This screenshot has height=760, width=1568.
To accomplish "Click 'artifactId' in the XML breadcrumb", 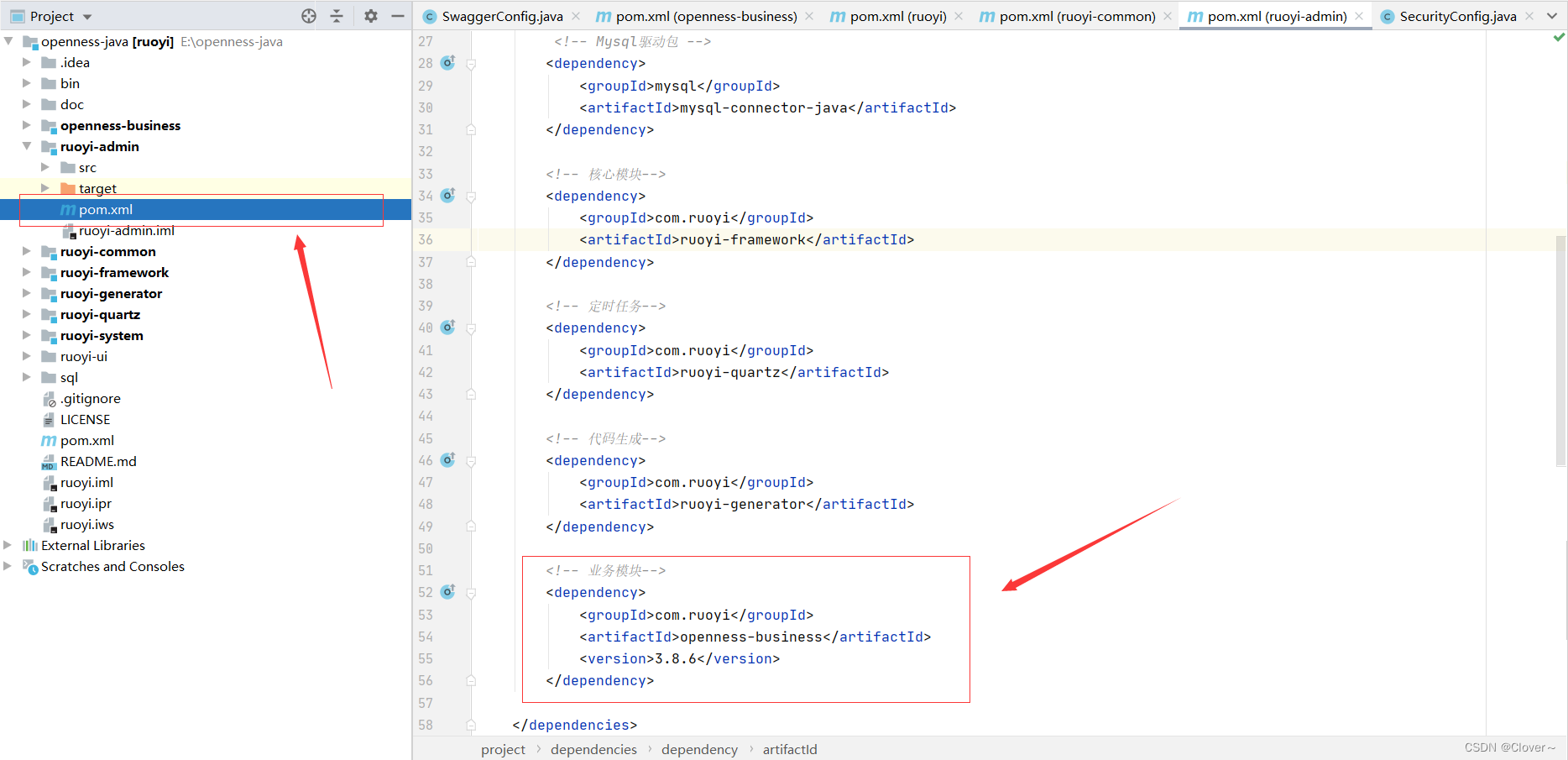I will (790, 749).
